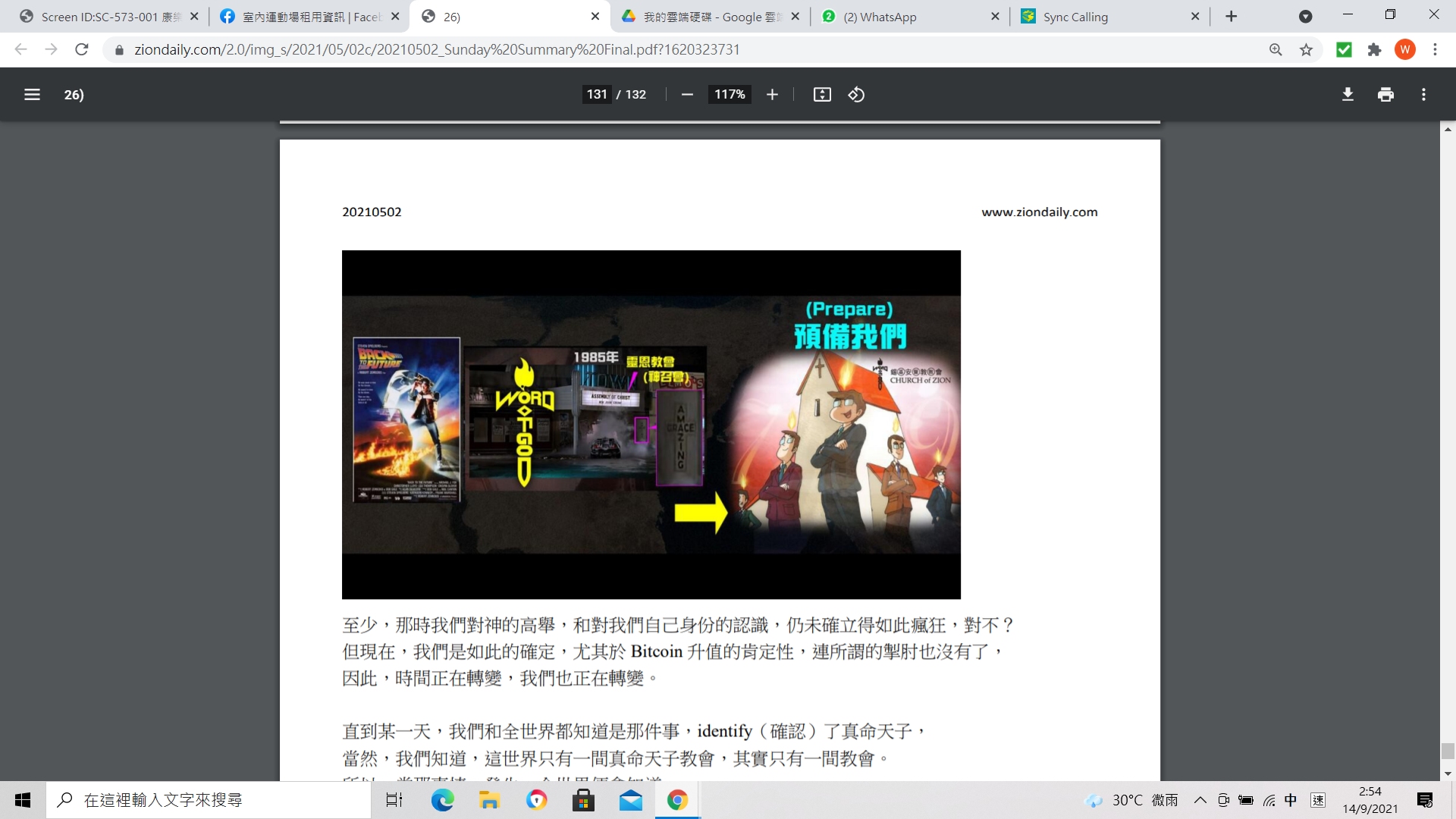Image resolution: width=1456 pixels, height=819 pixels.
Task: Close the Facebook tab
Action: 395,17
